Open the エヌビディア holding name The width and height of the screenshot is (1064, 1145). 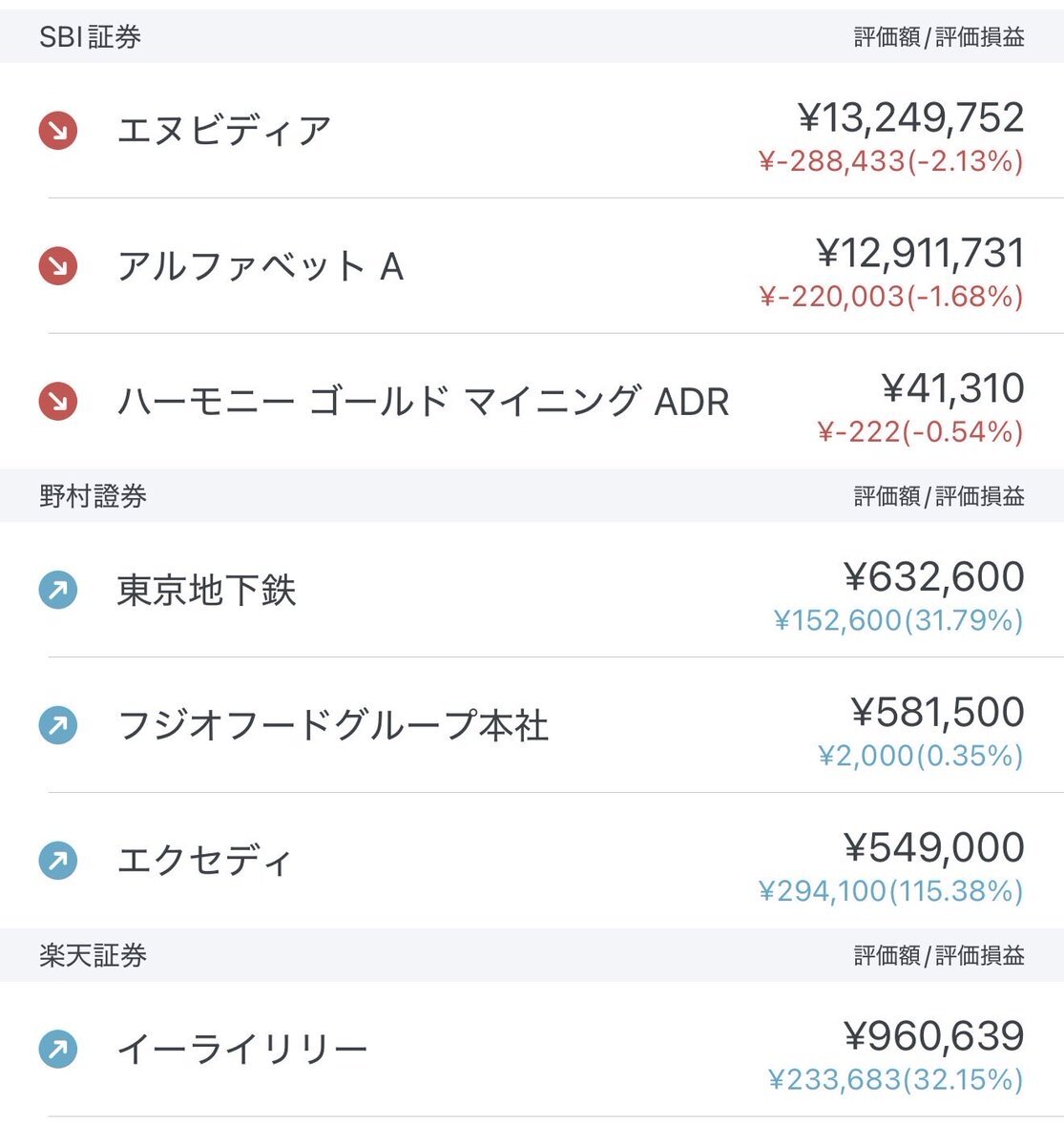coord(224,131)
